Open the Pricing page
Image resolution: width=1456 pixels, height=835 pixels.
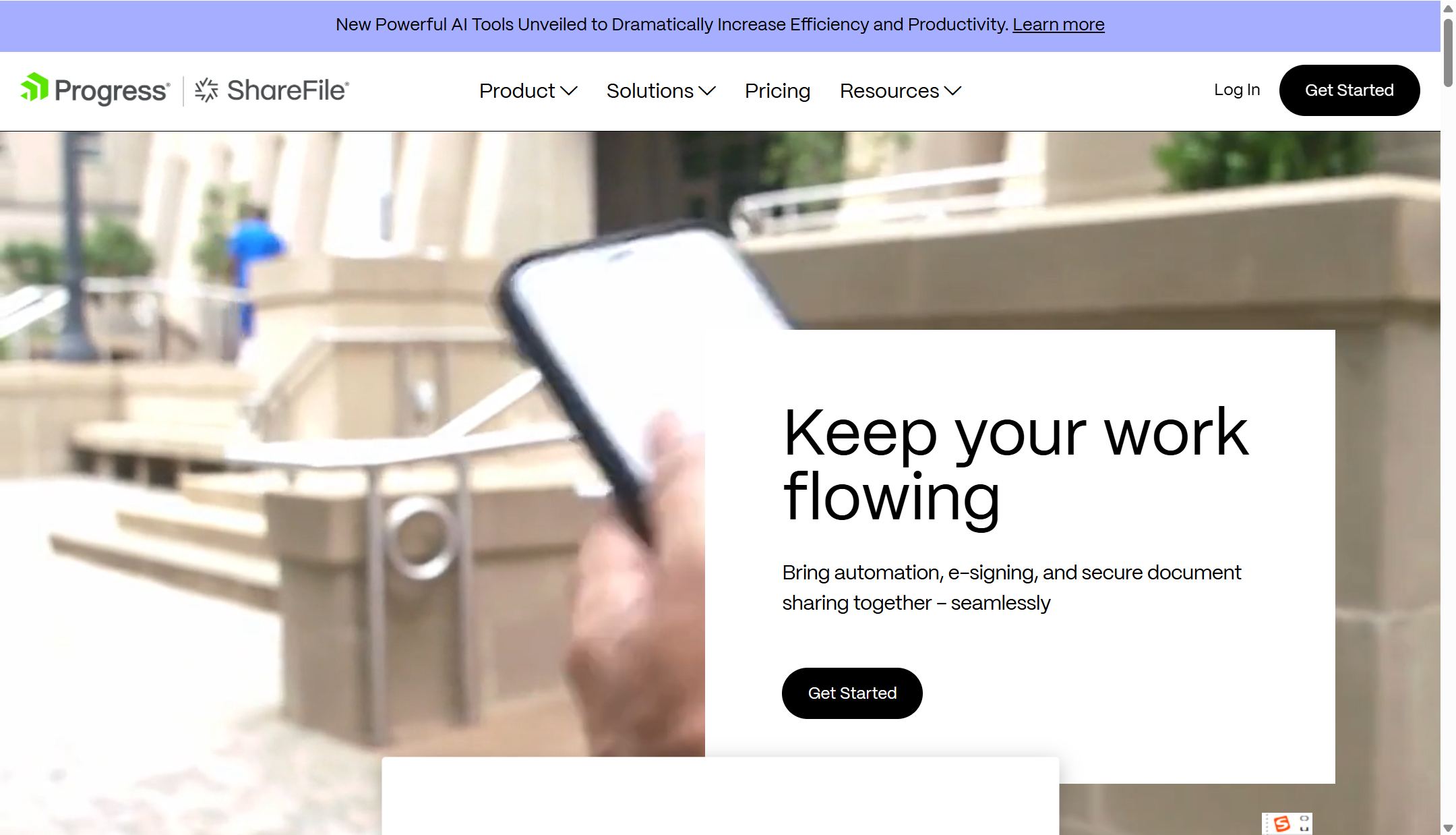777,90
